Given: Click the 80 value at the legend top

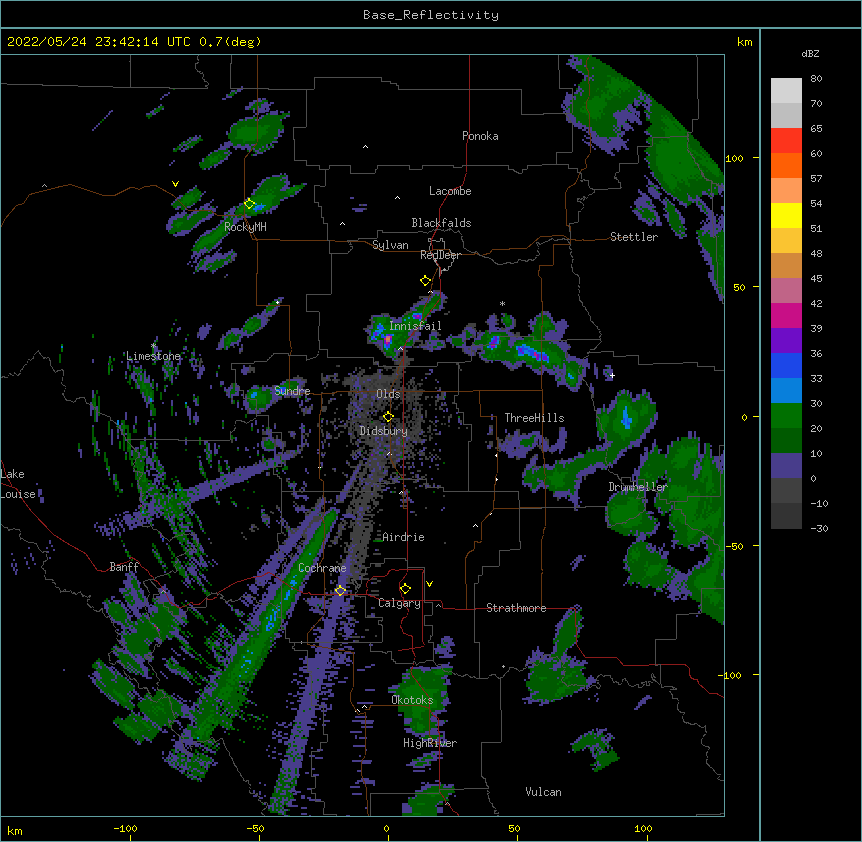Looking at the screenshot, I should coord(816,79).
